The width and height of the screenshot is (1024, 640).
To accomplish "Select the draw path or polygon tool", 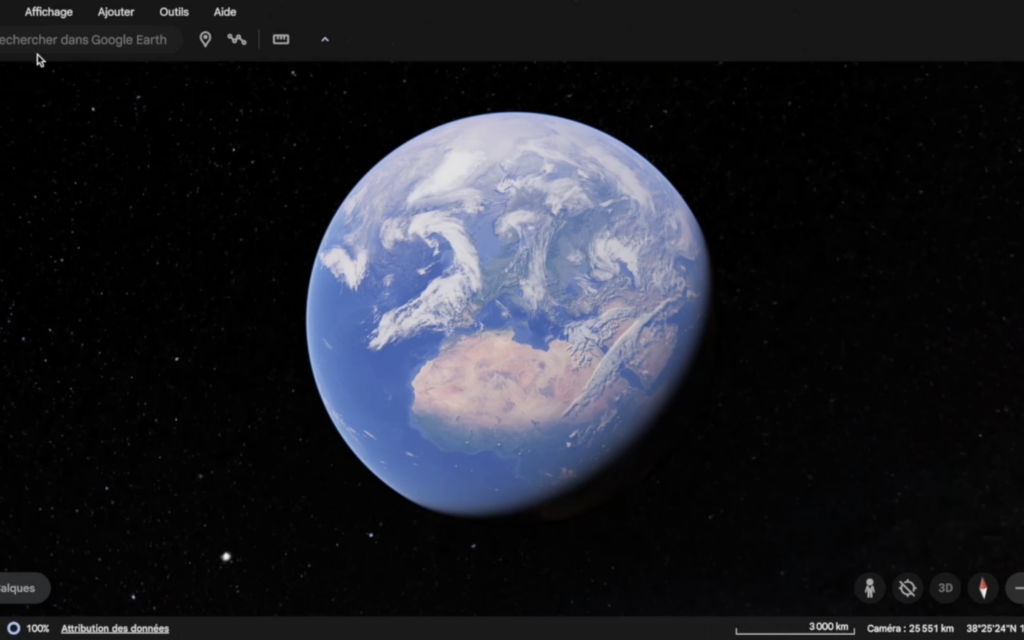I will coord(236,39).
